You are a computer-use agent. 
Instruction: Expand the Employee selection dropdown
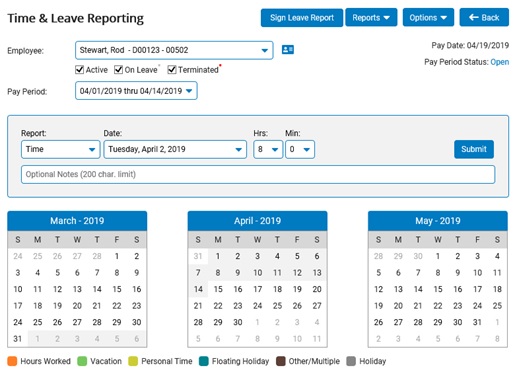click(x=174, y=50)
